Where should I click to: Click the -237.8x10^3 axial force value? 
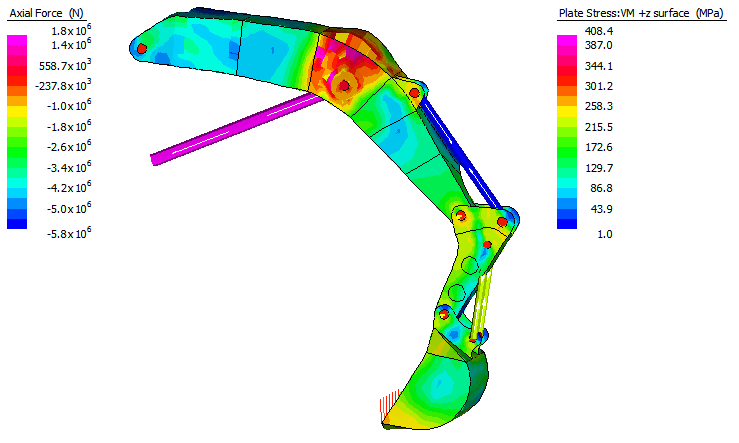[63, 86]
